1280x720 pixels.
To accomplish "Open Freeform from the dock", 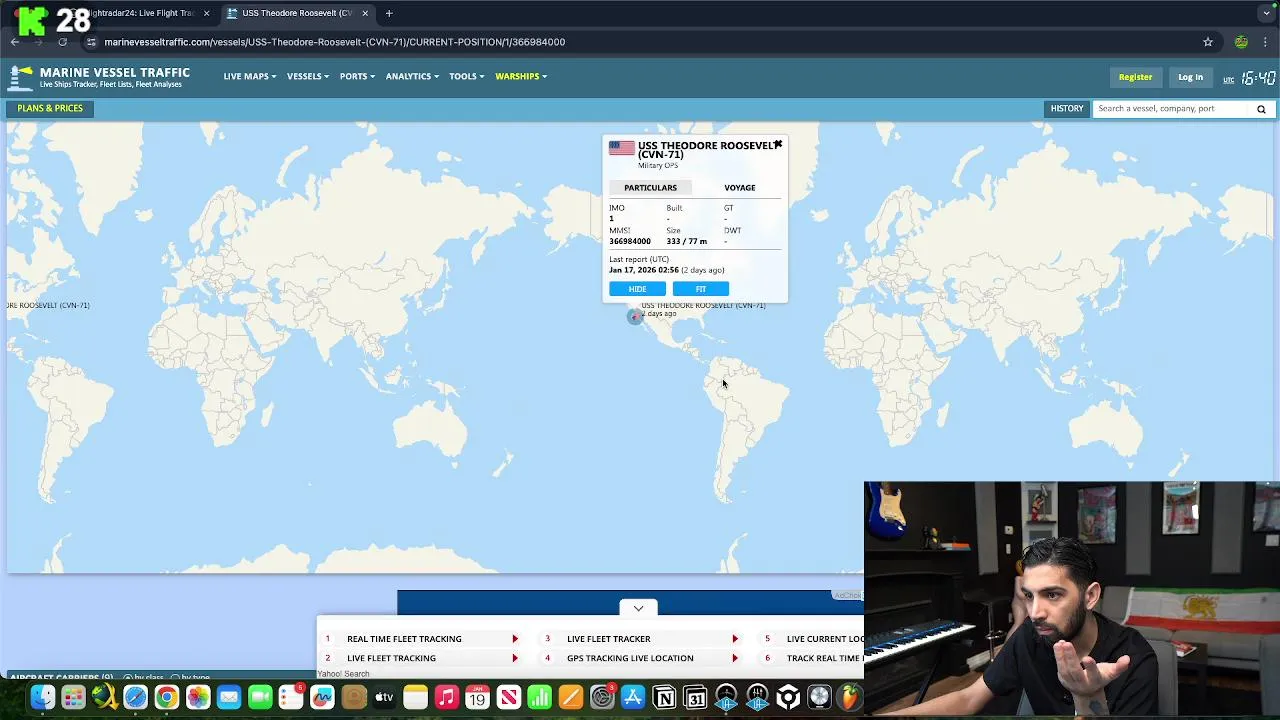I will (x=322, y=697).
